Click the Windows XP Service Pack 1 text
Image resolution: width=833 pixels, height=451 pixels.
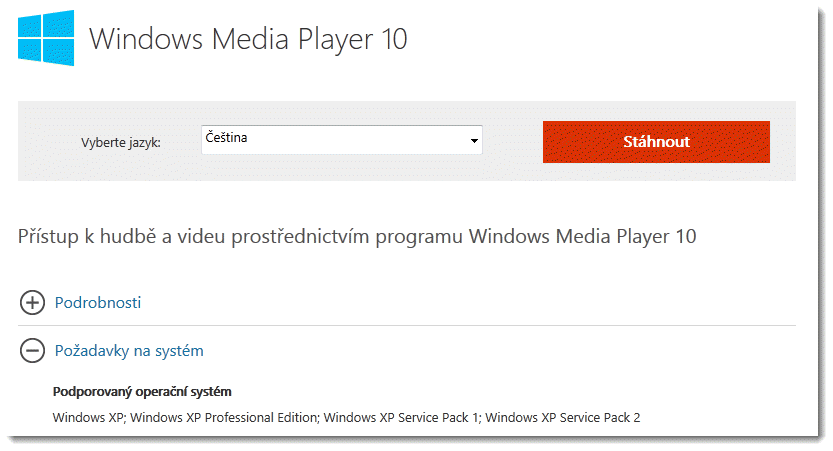click(401, 416)
